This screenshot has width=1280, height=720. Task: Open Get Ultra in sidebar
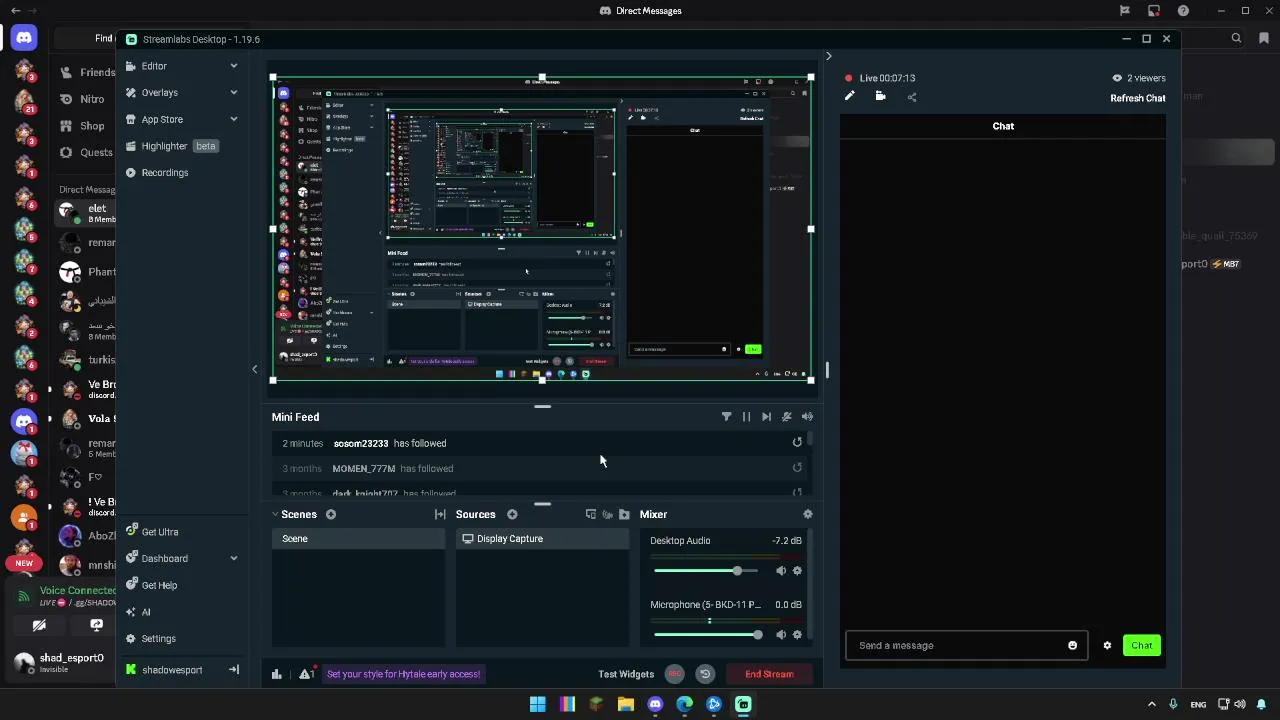pyautogui.click(x=152, y=532)
